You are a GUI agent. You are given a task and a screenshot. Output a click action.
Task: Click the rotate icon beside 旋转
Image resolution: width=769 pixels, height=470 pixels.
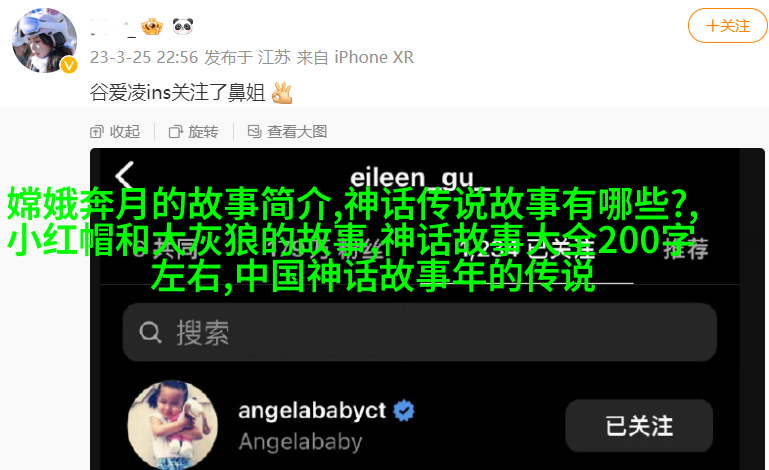coord(175,131)
